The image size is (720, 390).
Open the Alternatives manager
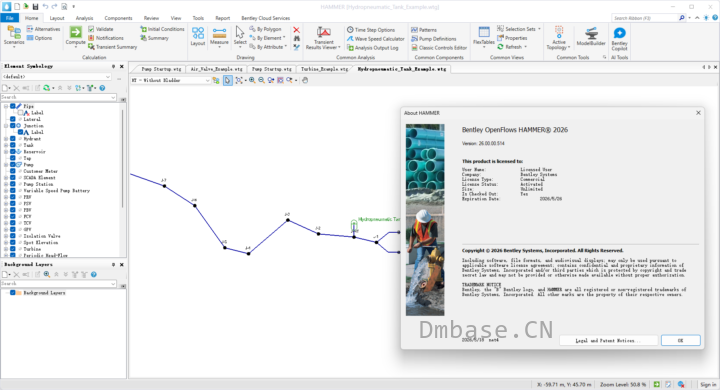tap(43, 29)
